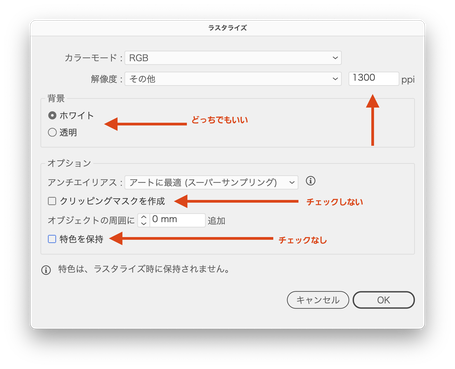This screenshot has width=455, height=369.
Task: Click the オプション section heading
Action: [69, 163]
